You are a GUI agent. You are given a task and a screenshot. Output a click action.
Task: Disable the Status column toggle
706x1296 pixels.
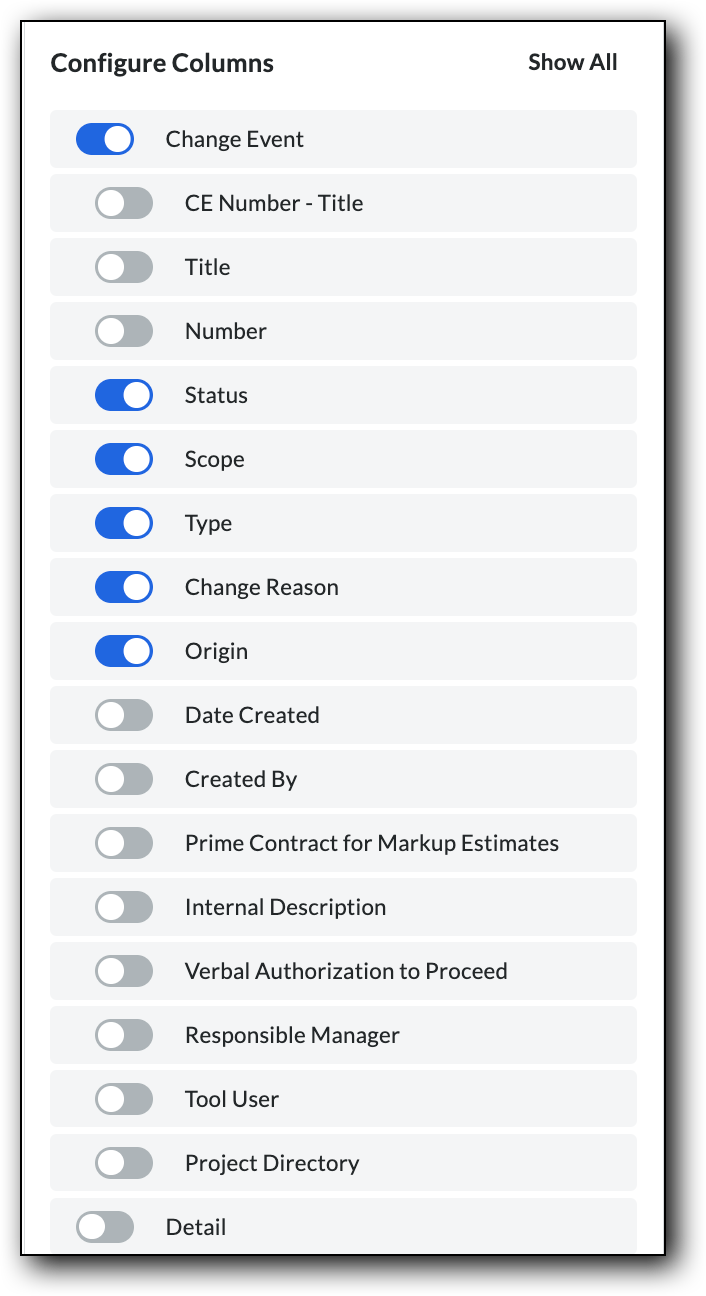[123, 395]
